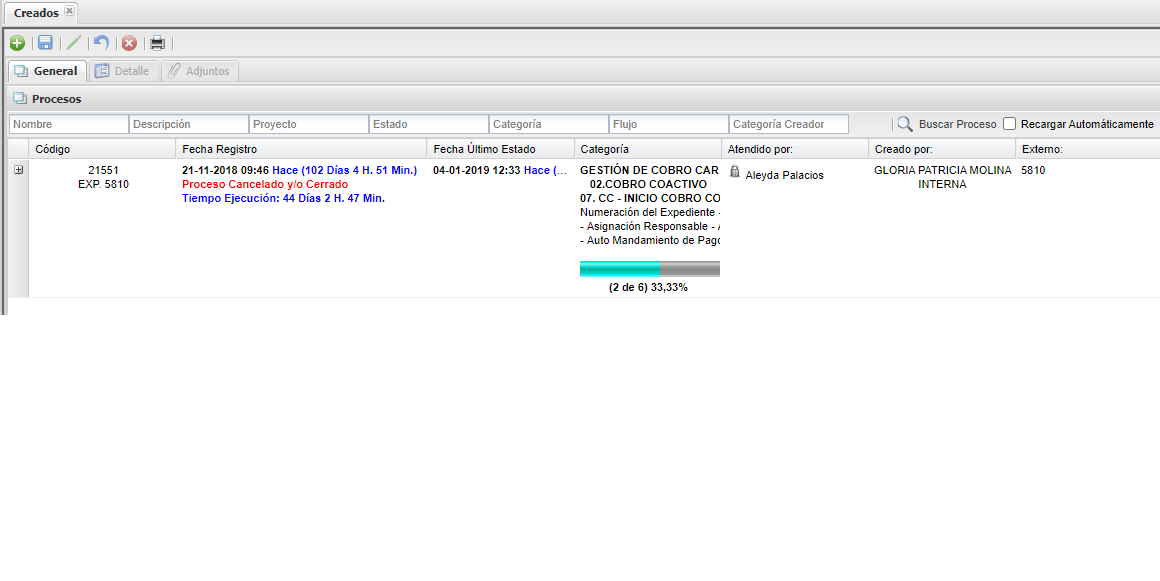Focus the Estado filter field
The height and width of the screenshot is (581, 1160).
428,124
